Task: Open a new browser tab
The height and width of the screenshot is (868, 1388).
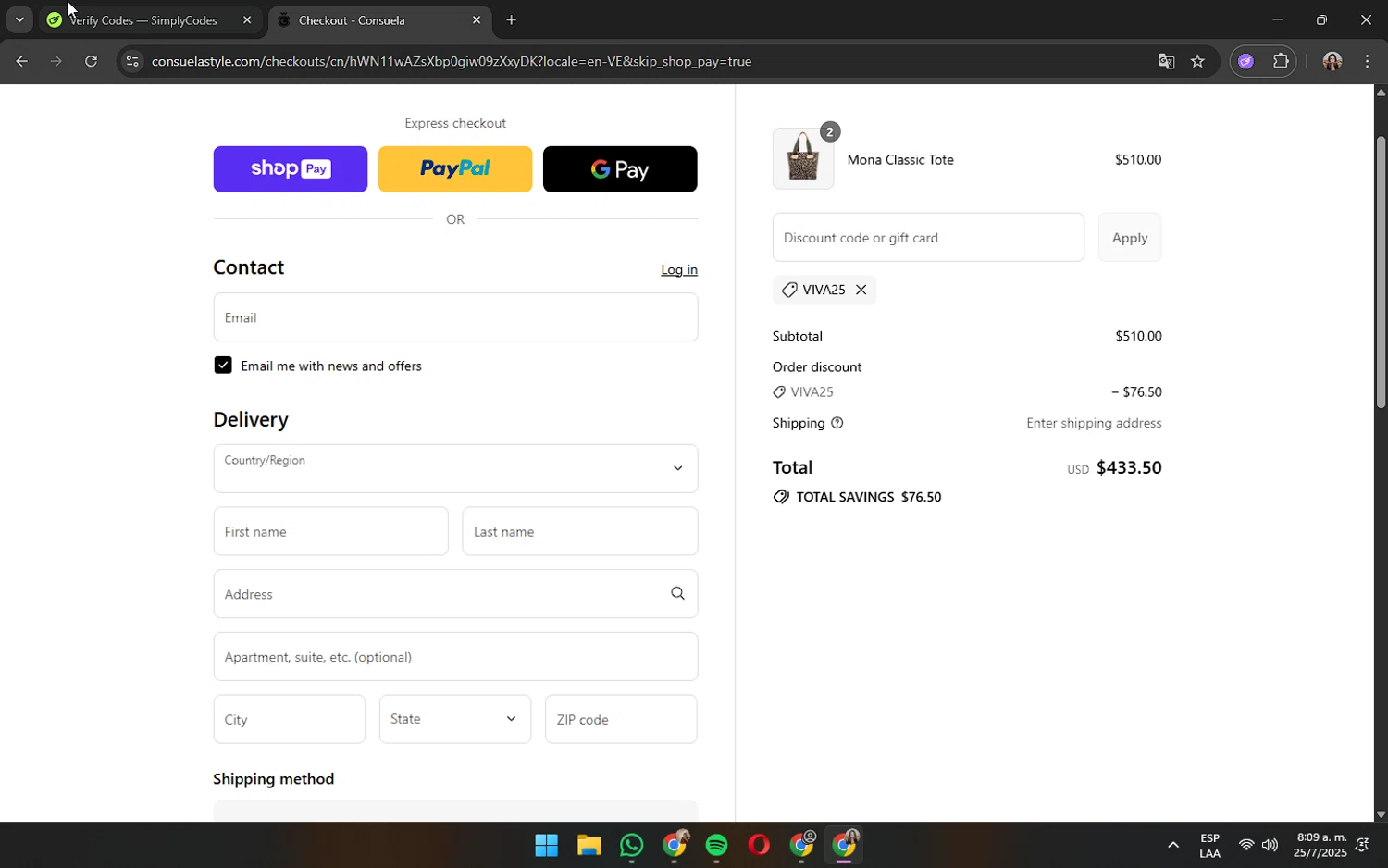Action: pyautogui.click(x=511, y=19)
